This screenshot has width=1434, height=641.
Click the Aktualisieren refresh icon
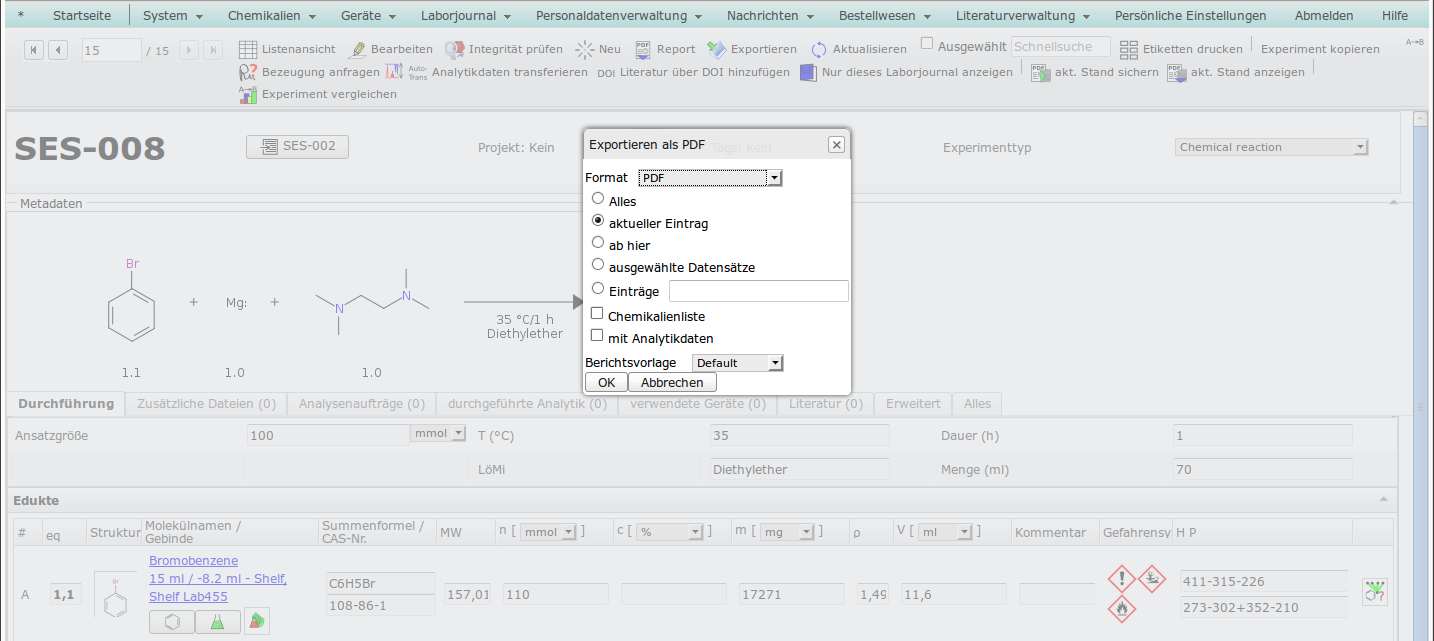[819, 50]
